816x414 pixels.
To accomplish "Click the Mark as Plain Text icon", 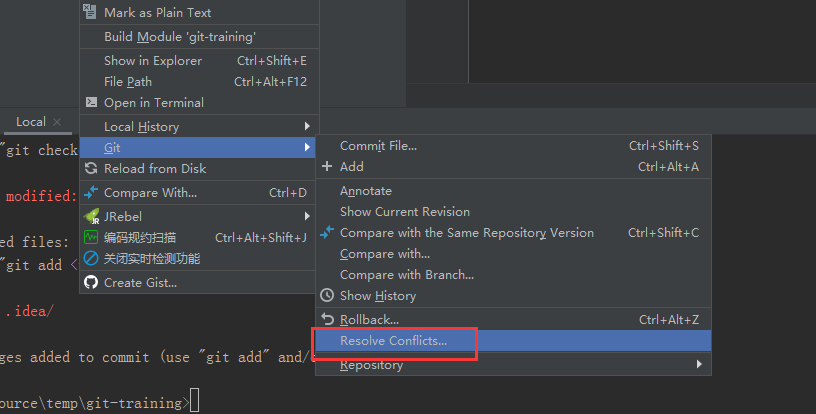I will [90, 11].
